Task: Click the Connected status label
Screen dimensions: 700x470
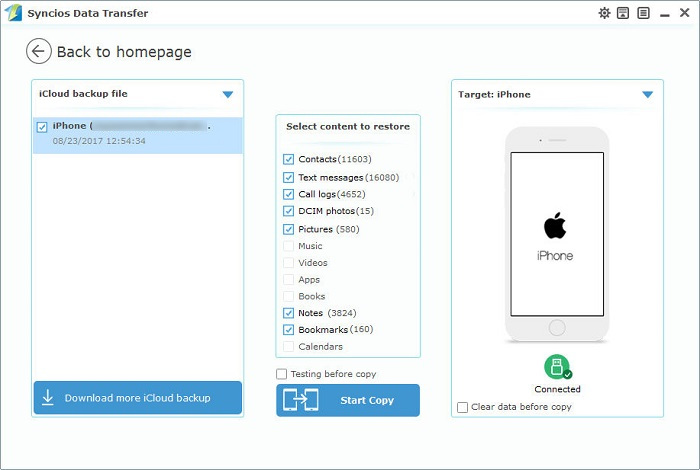Action: tap(557, 389)
